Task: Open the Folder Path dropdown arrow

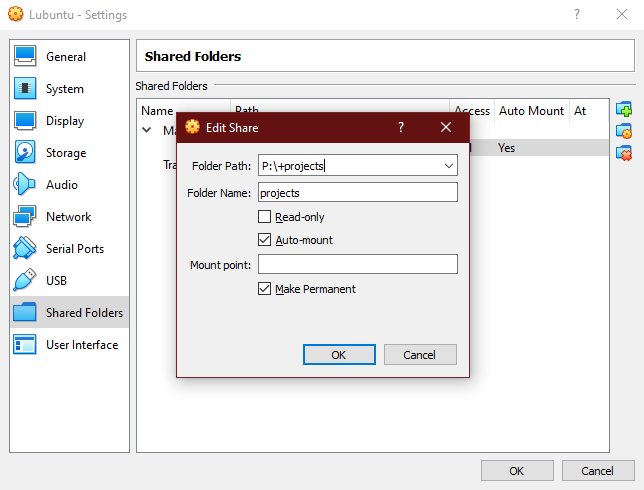Action: 448,166
